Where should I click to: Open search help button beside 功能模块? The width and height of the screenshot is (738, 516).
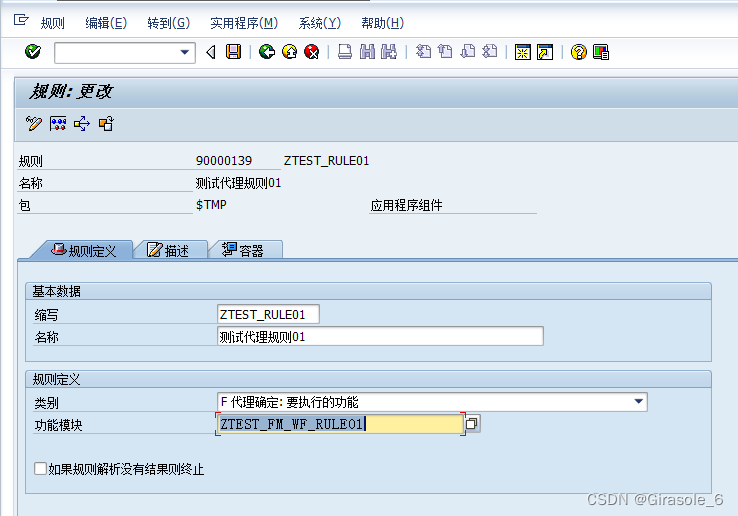(472, 424)
